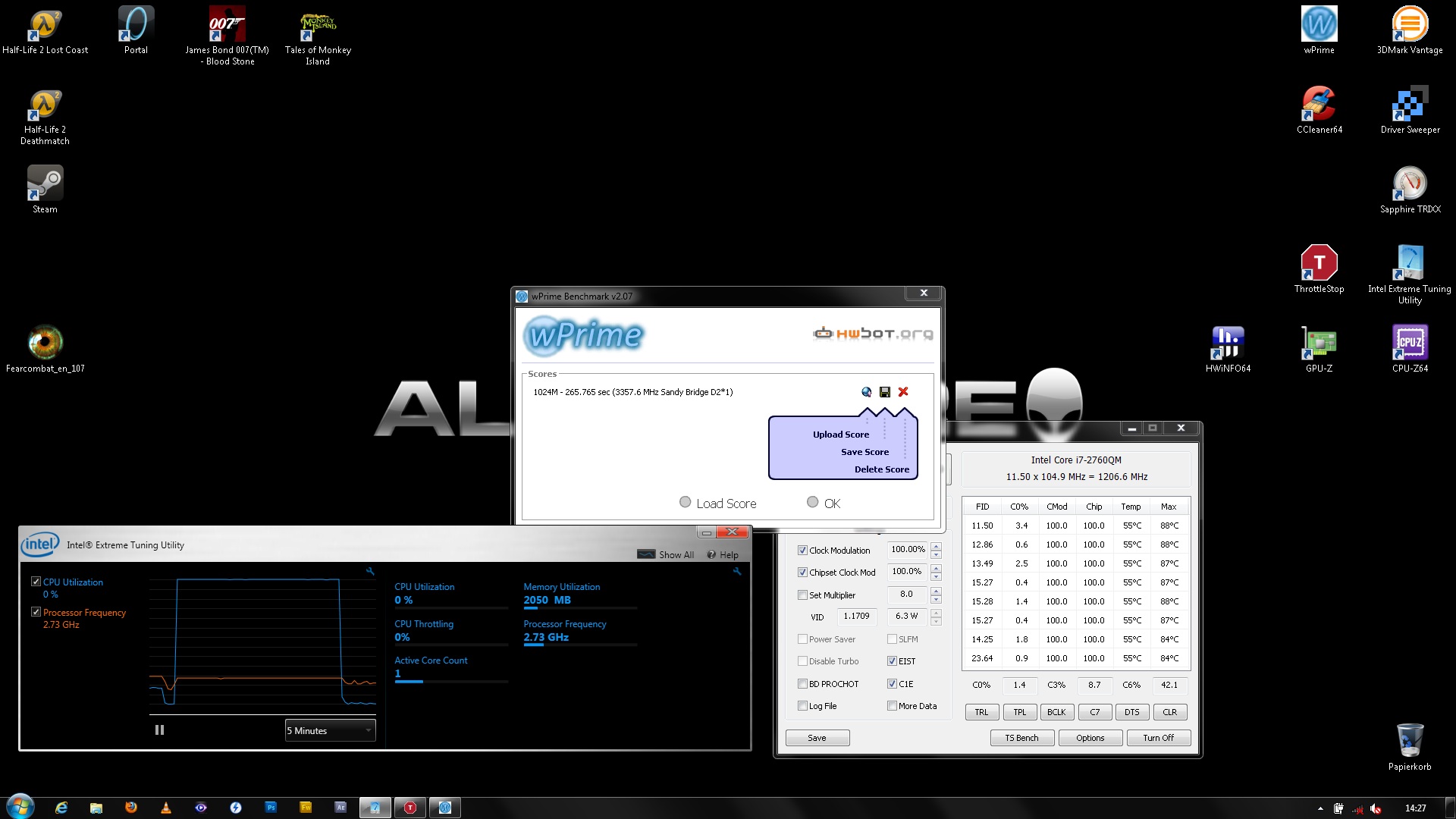The width and height of the screenshot is (1456, 819).
Task: Open Intel Extreme Tuning Utility desktop icon
Action: 1410,275
